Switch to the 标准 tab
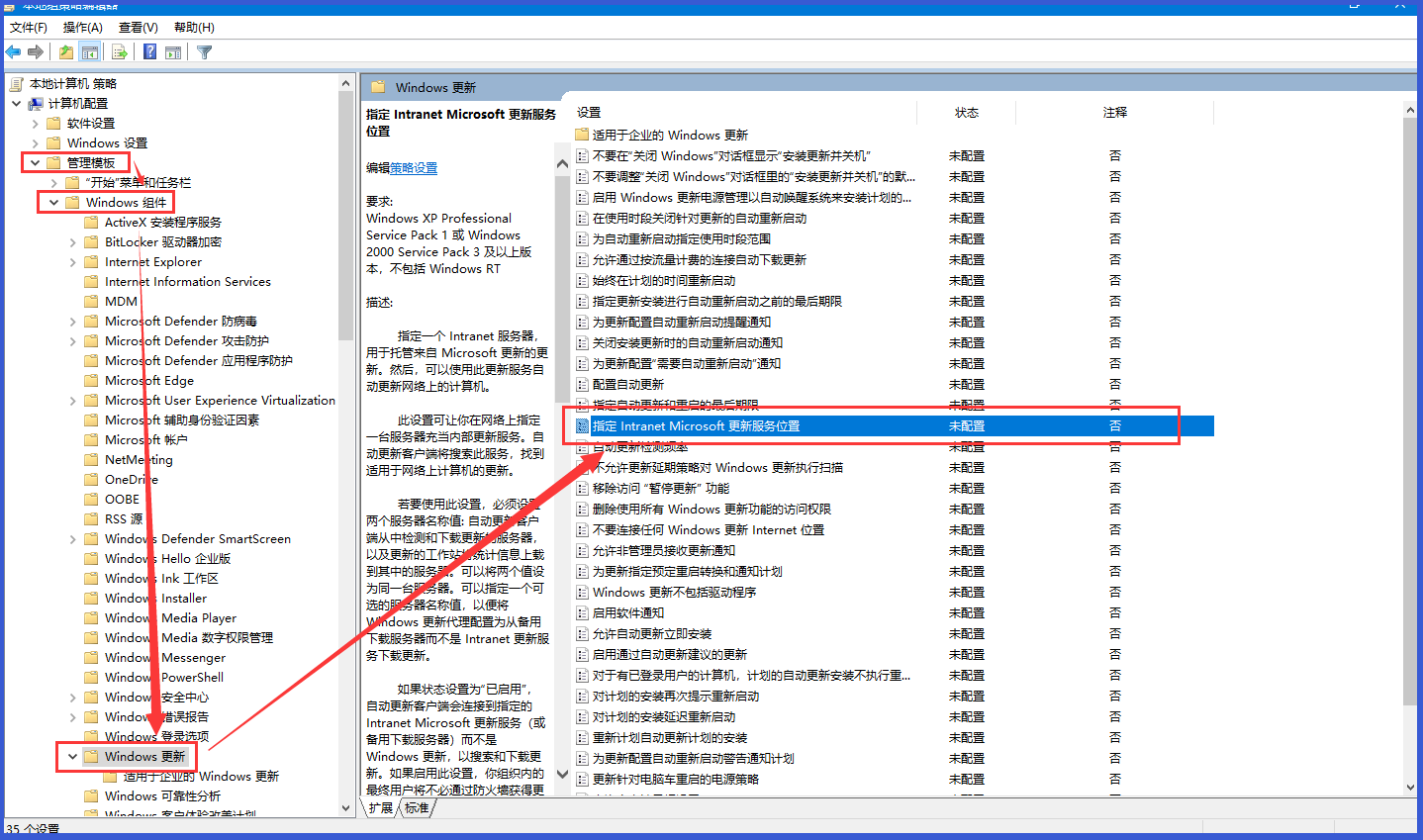The height and width of the screenshot is (840, 1423). coord(417,808)
